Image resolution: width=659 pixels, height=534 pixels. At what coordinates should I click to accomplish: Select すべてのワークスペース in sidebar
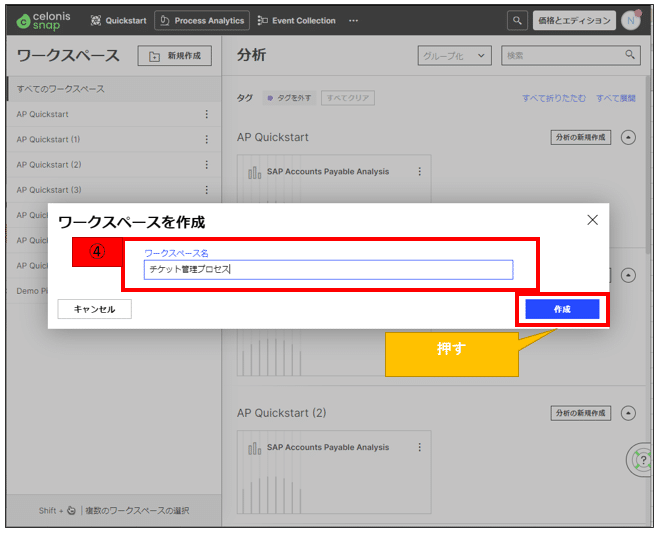(x=113, y=89)
